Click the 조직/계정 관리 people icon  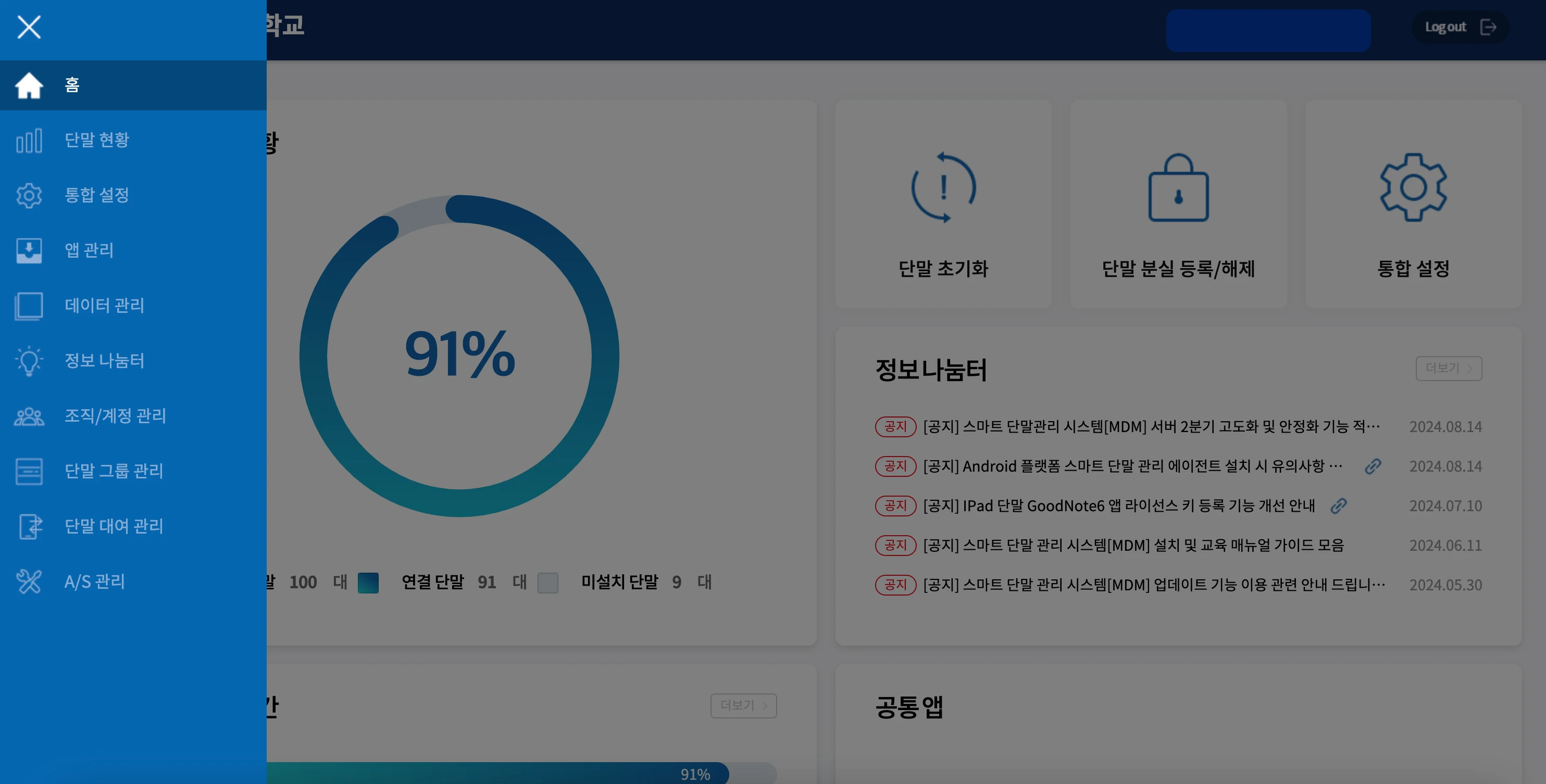pos(29,416)
